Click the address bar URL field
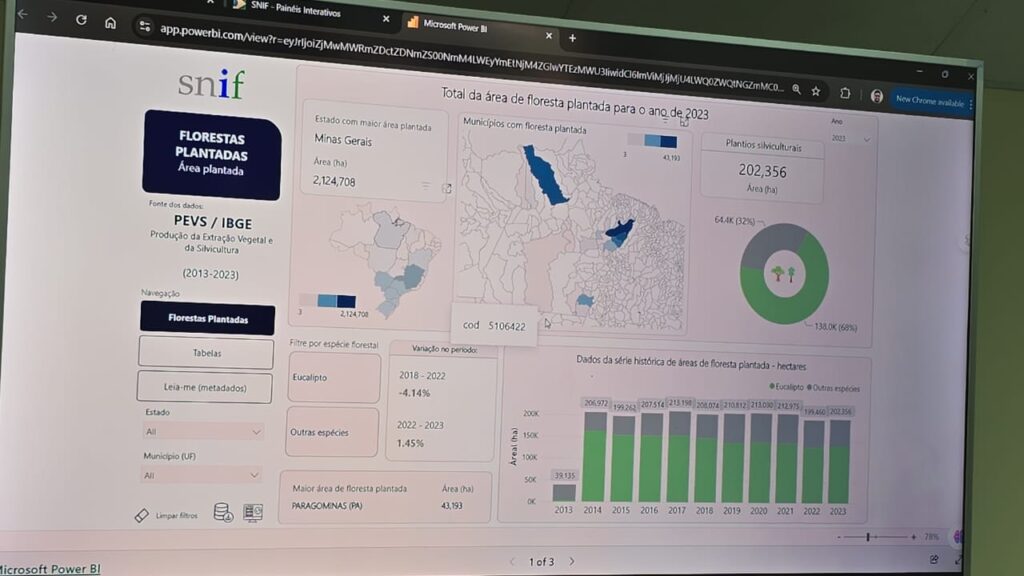 pos(470,59)
